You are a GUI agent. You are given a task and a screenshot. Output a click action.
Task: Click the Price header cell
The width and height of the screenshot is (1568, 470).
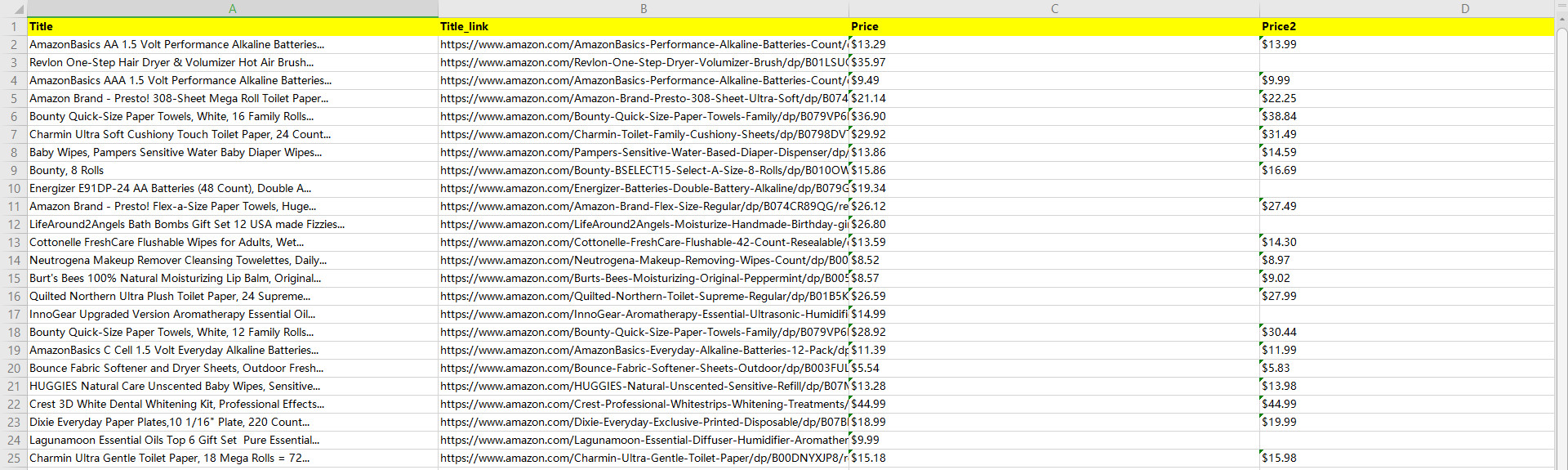[x=1054, y=26]
